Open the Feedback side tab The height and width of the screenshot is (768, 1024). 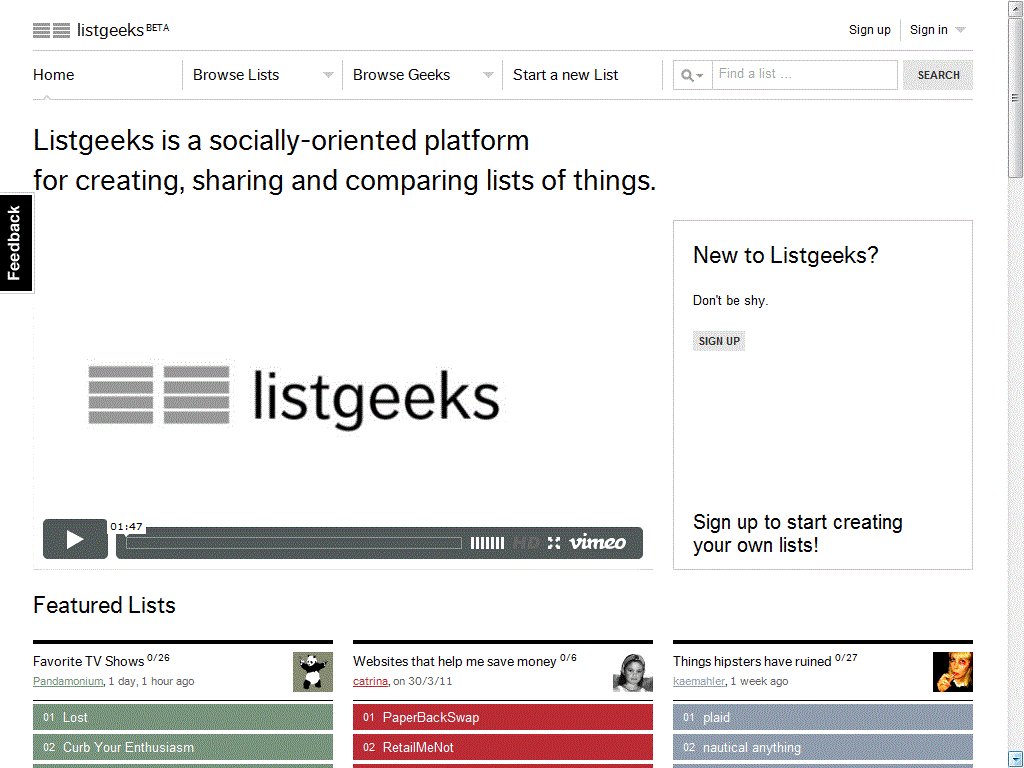tap(16, 243)
